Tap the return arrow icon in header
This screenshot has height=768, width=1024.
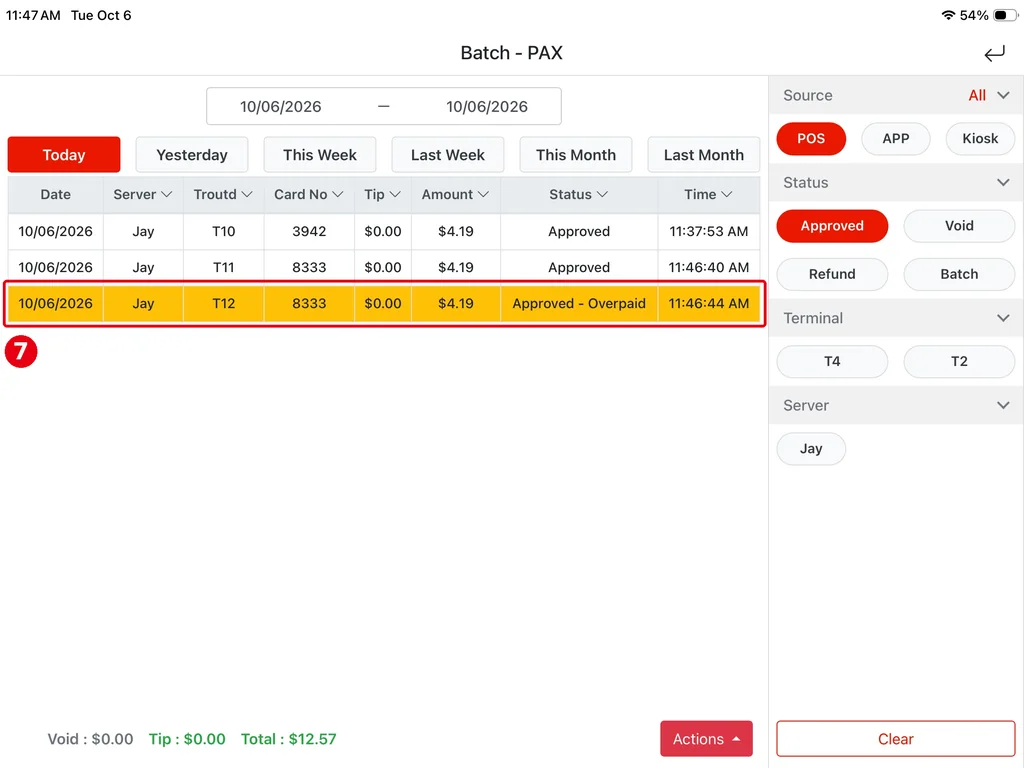click(x=995, y=53)
